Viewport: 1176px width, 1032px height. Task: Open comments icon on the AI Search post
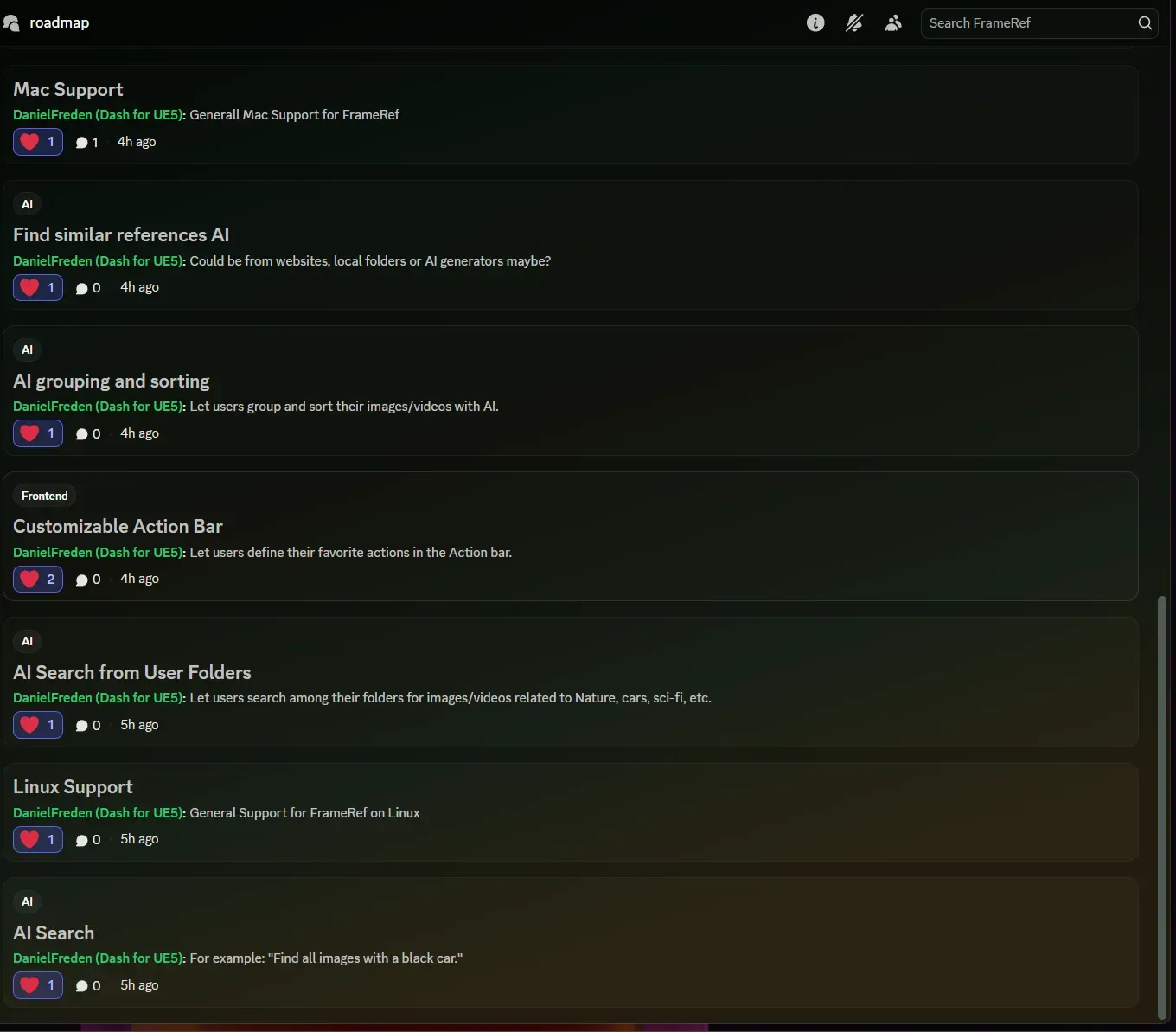point(82,986)
